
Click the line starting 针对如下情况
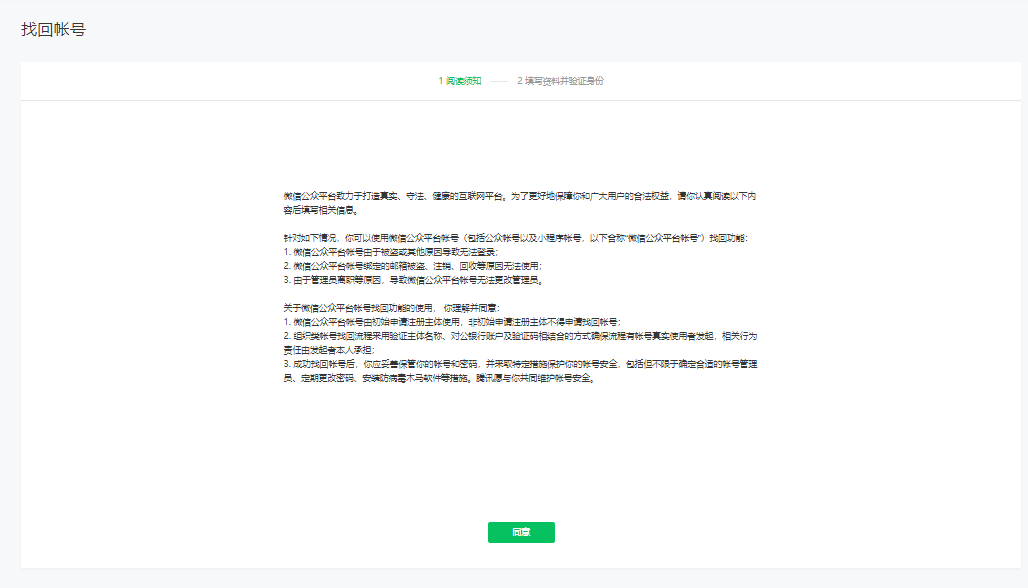point(515,238)
